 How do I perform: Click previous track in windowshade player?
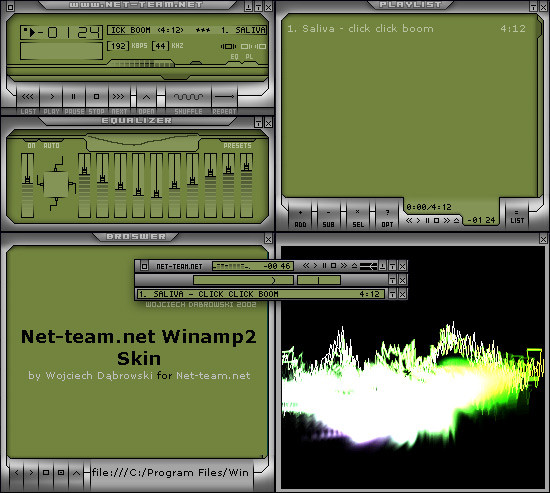point(306,266)
